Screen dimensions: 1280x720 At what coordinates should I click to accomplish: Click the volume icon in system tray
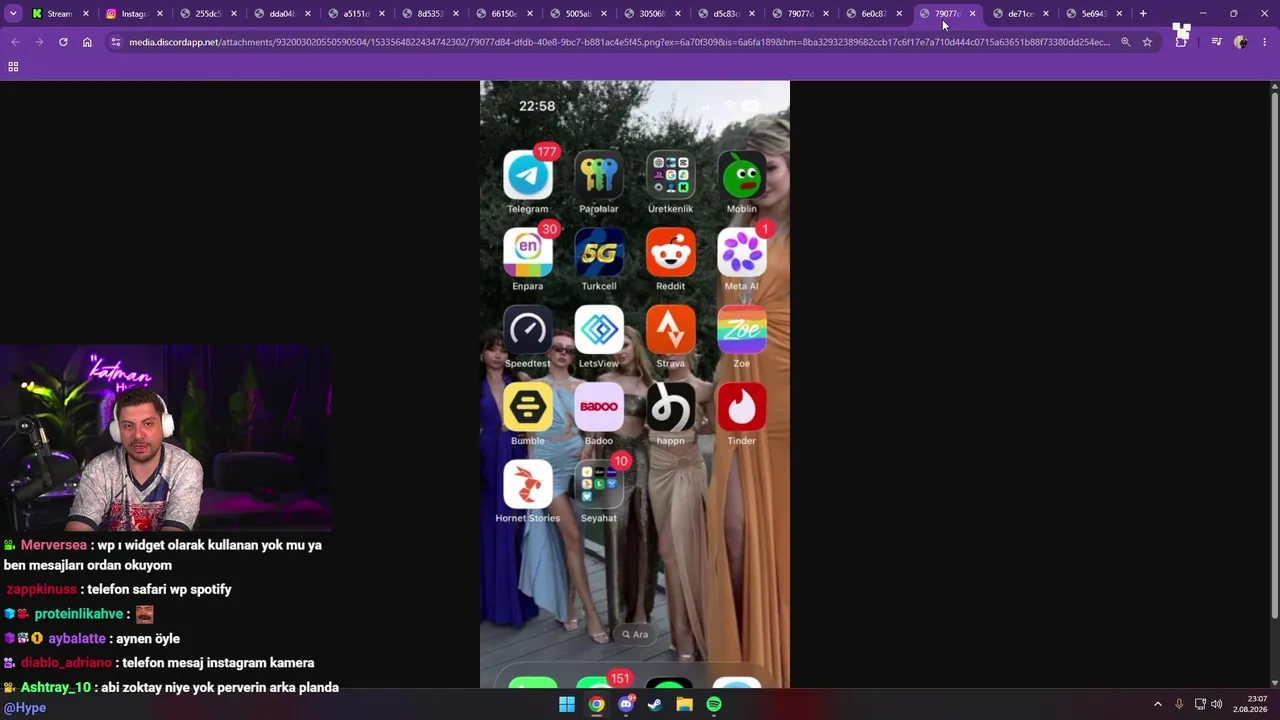click(x=1217, y=704)
